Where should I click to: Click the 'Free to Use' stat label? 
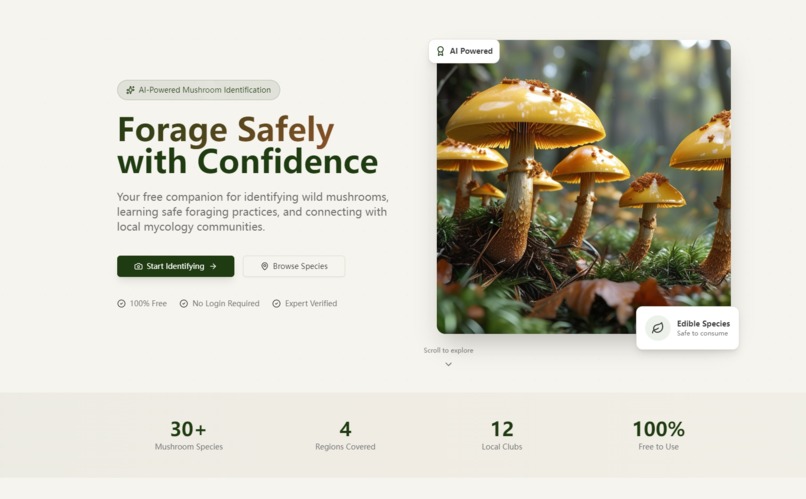[x=658, y=447]
